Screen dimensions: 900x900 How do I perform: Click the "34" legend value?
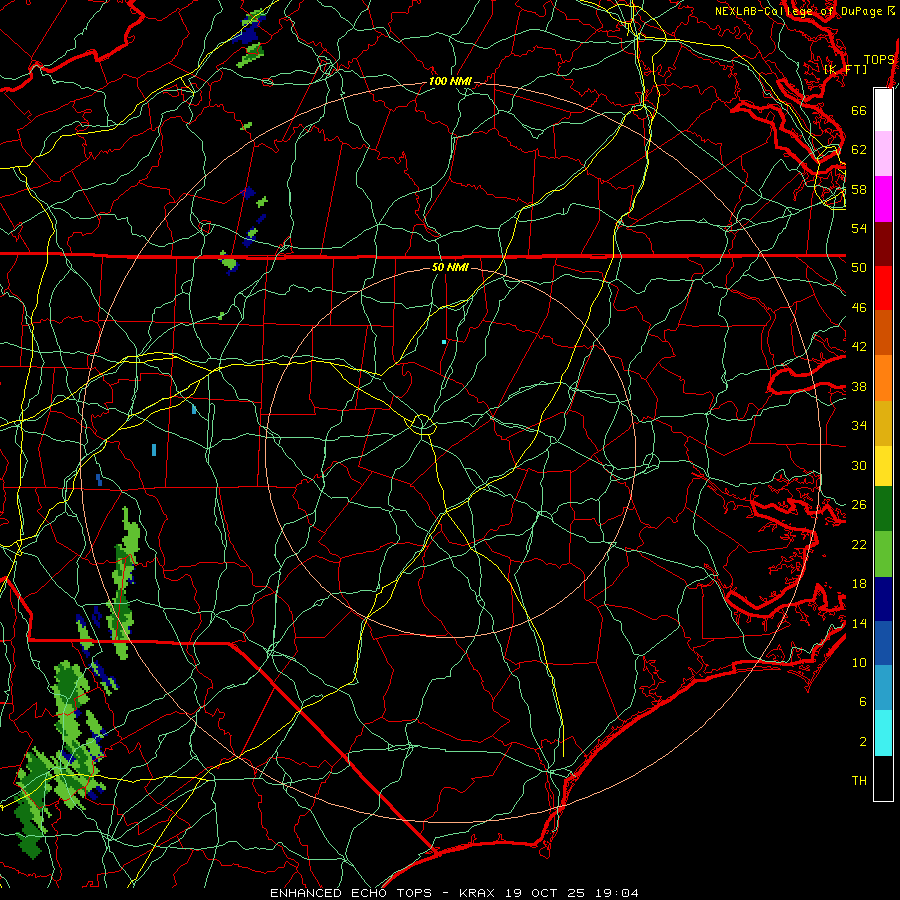(x=859, y=426)
